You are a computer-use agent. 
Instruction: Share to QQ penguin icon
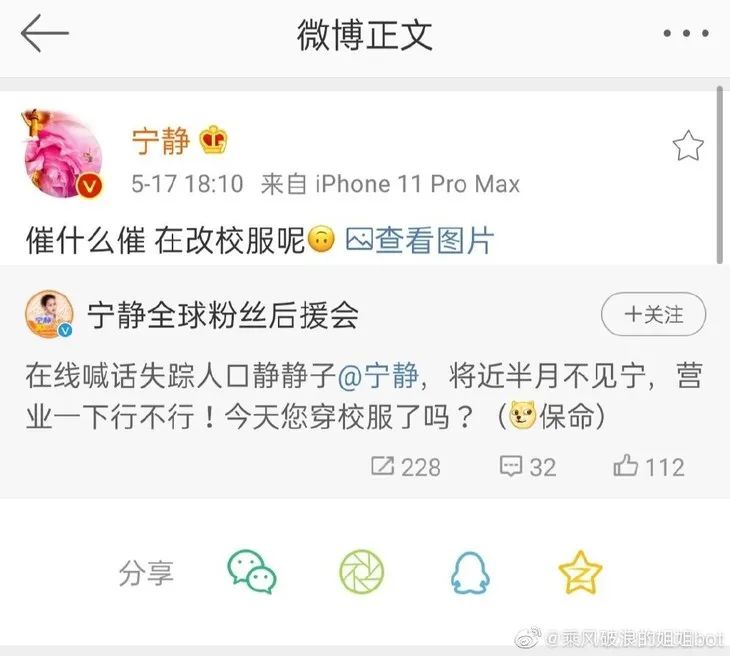(x=470, y=573)
